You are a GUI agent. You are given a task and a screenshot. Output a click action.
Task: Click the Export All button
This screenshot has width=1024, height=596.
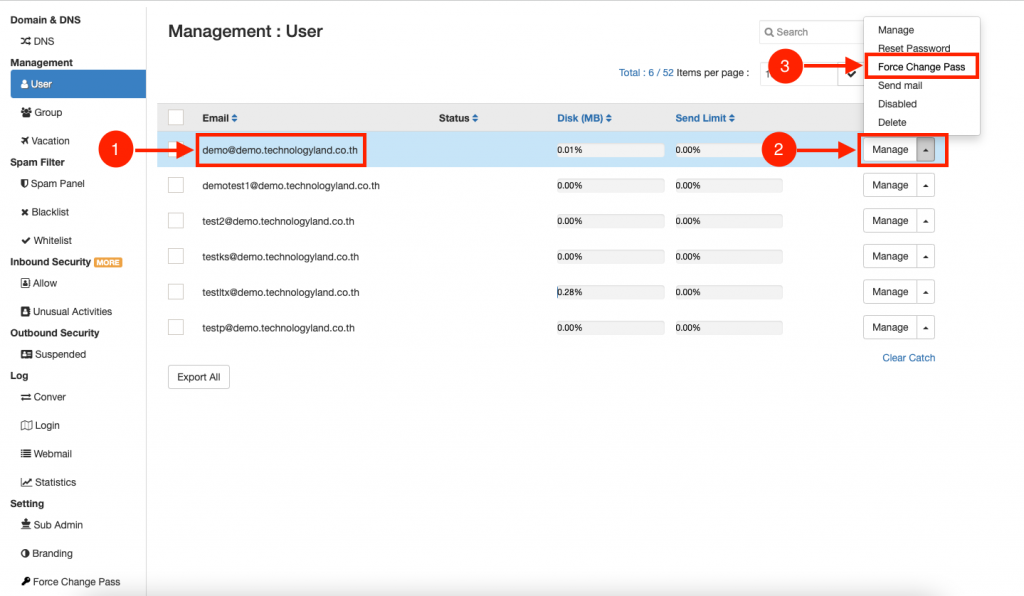click(x=198, y=377)
